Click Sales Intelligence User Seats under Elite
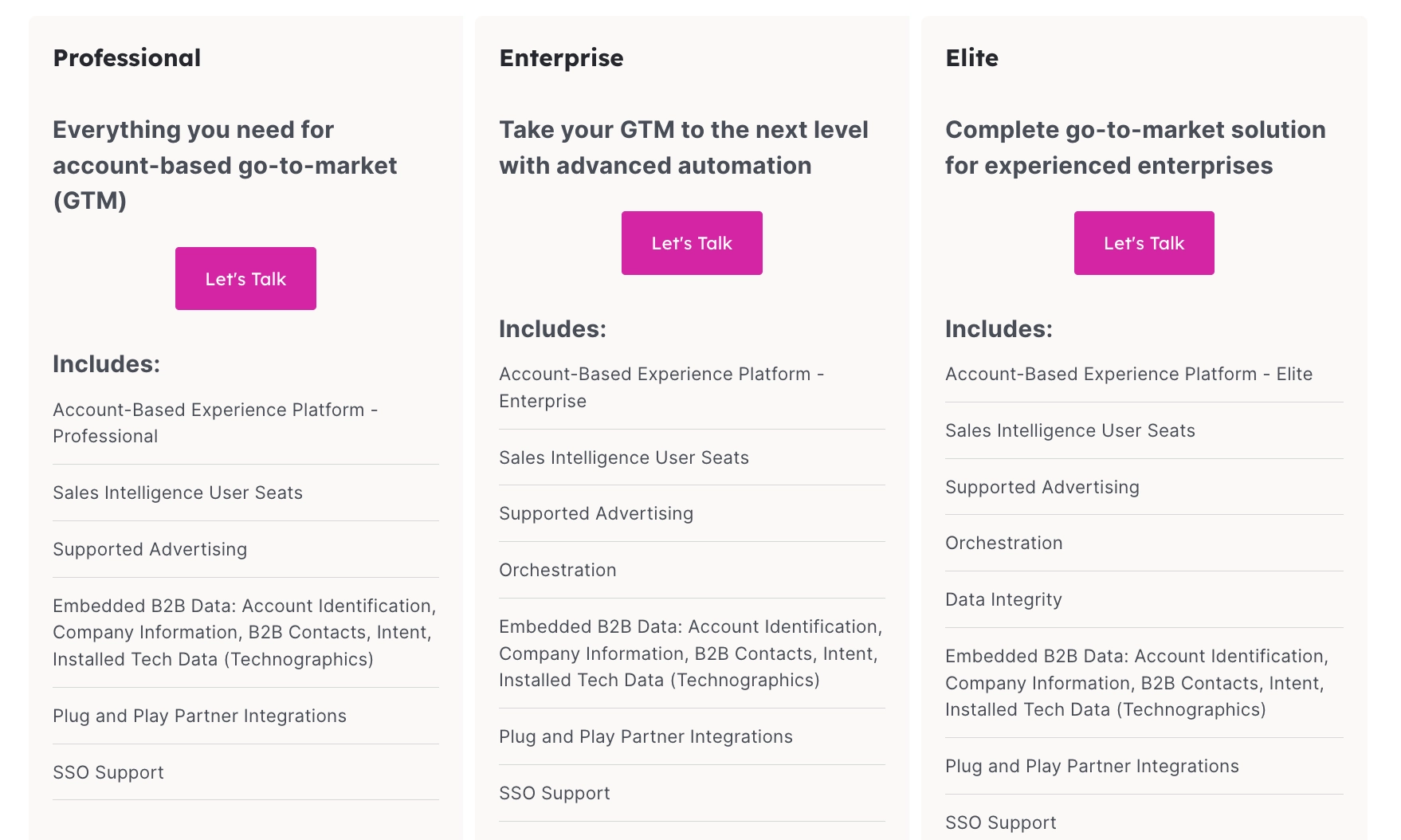1401x840 pixels. [1070, 430]
